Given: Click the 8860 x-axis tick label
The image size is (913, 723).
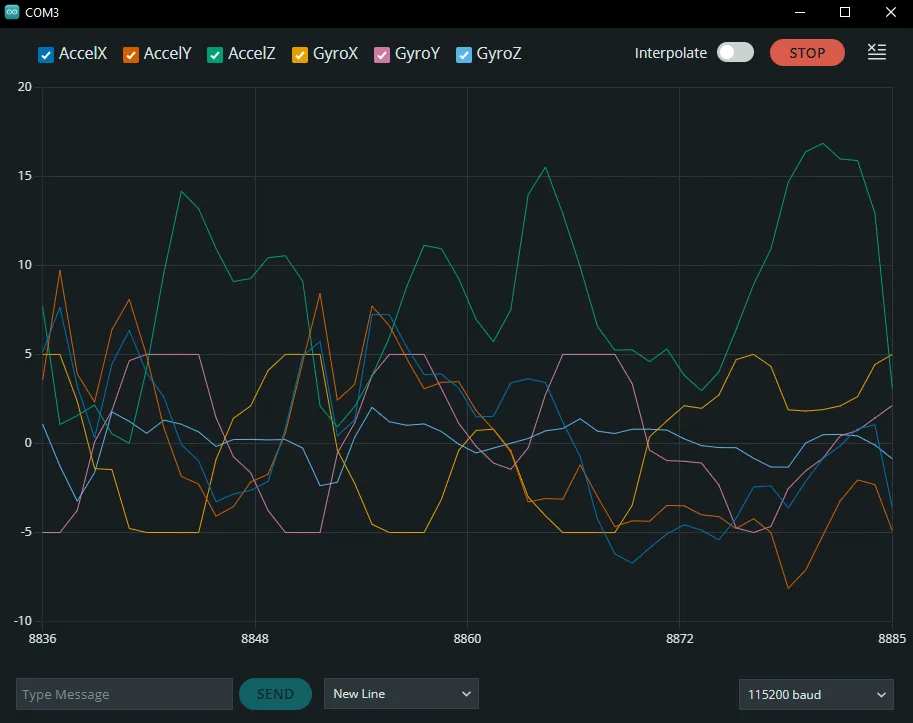Looking at the screenshot, I should point(467,638).
